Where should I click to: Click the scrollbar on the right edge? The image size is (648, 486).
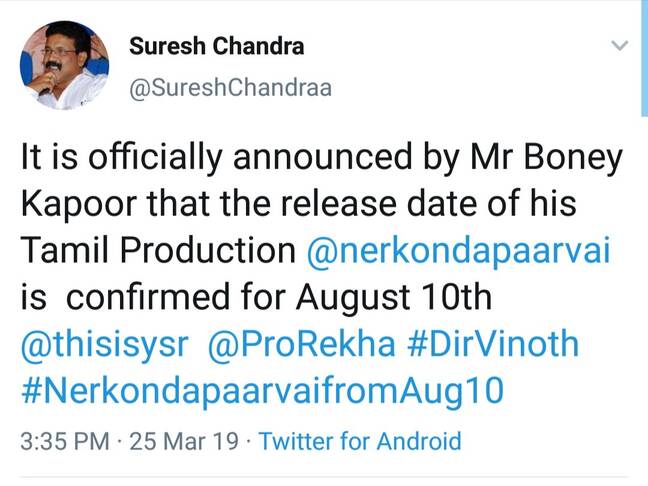click(x=643, y=60)
